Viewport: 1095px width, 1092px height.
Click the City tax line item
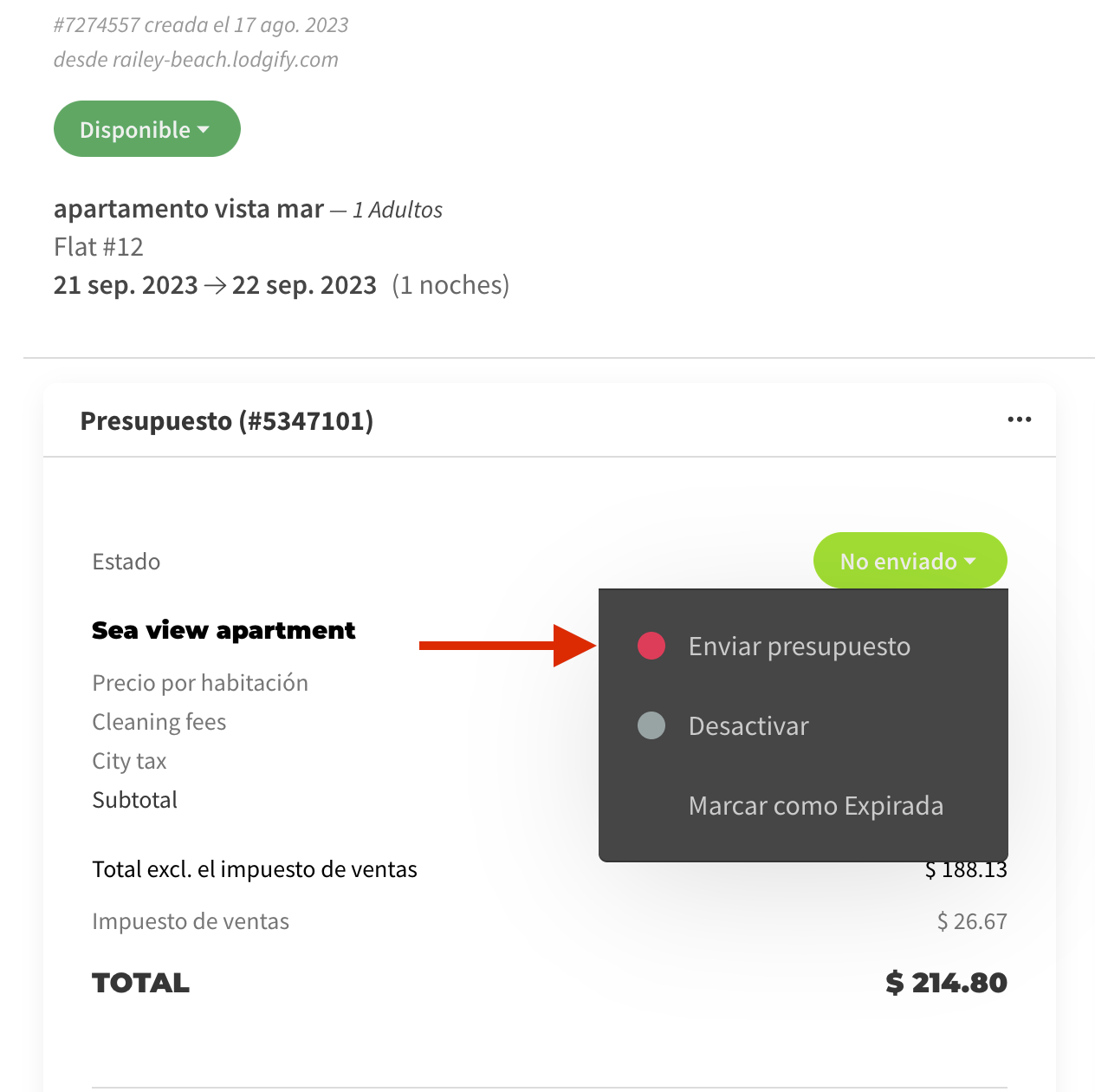tap(129, 761)
